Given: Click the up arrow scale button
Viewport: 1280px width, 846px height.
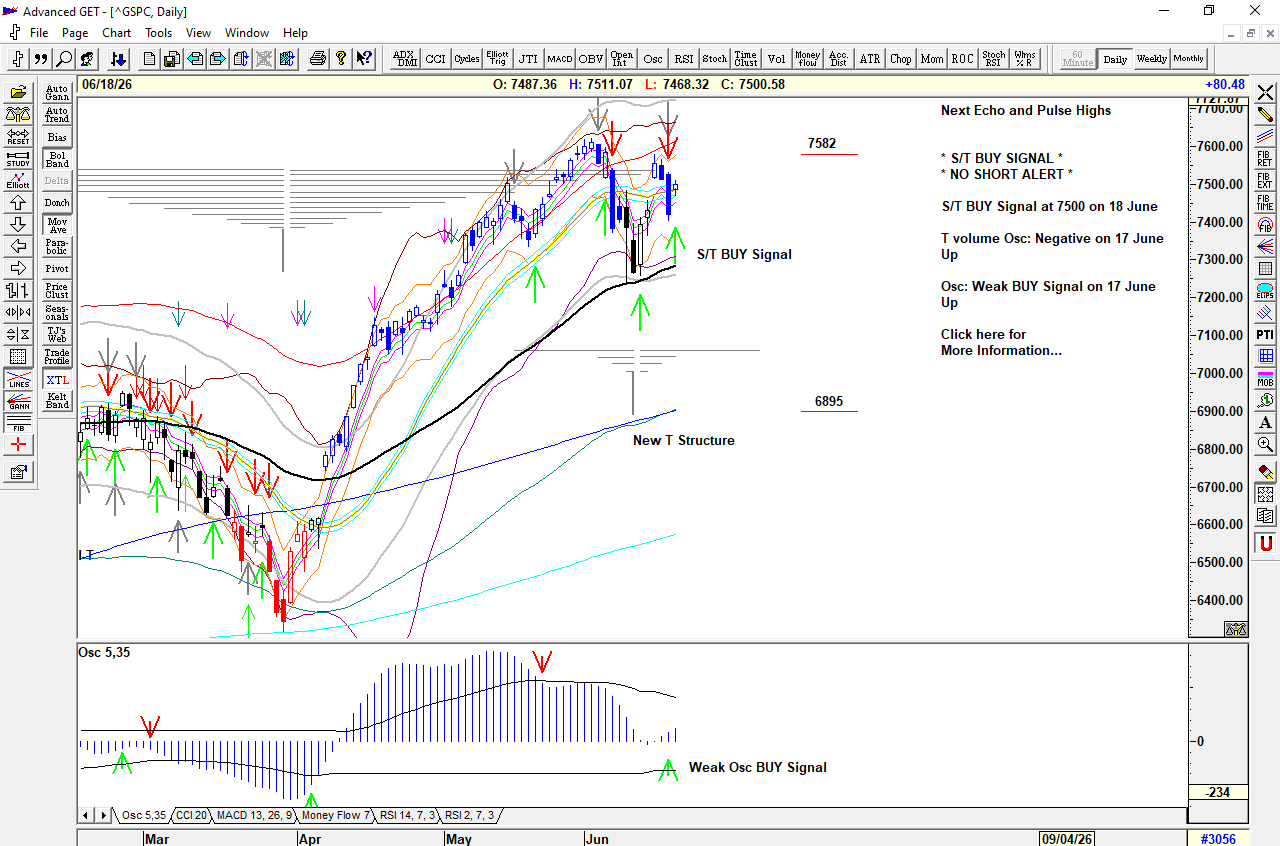Looking at the screenshot, I should pyautogui.click(x=18, y=203).
